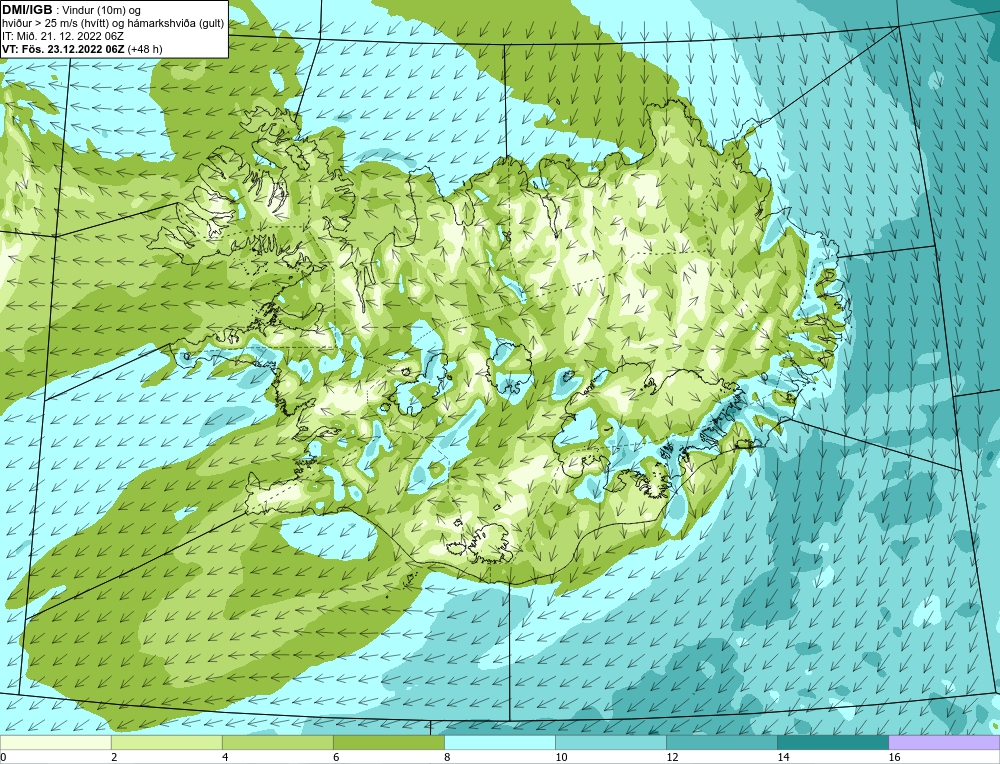Click the 6–8 m/s dark green legend swatch
Image resolution: width=1000 pixels, height=764 pixels.
pyautogui.click(x=388, y=743)
